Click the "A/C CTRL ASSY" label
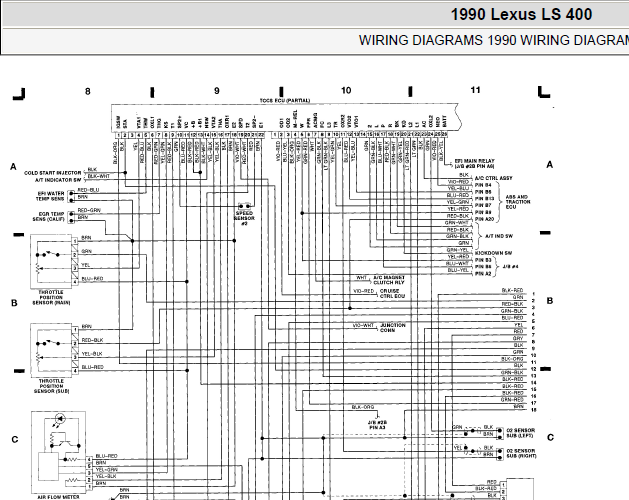The width and height of the screenshot is (629, 500). tap(493, 178)
